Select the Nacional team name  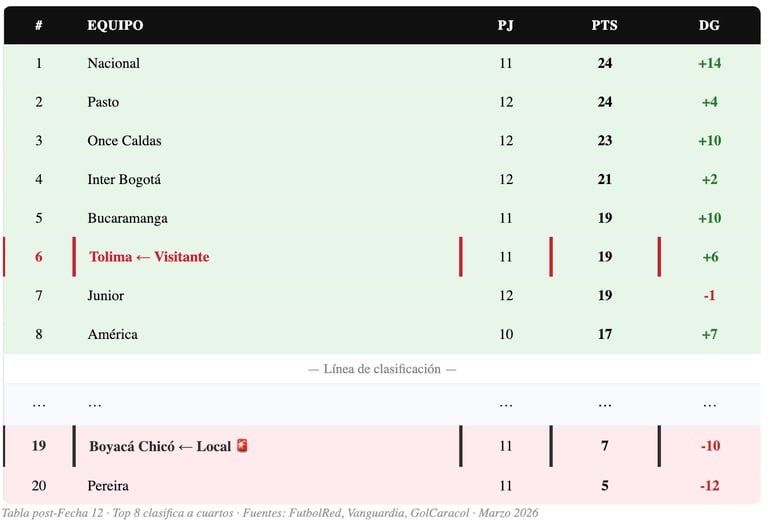[113, 63]
